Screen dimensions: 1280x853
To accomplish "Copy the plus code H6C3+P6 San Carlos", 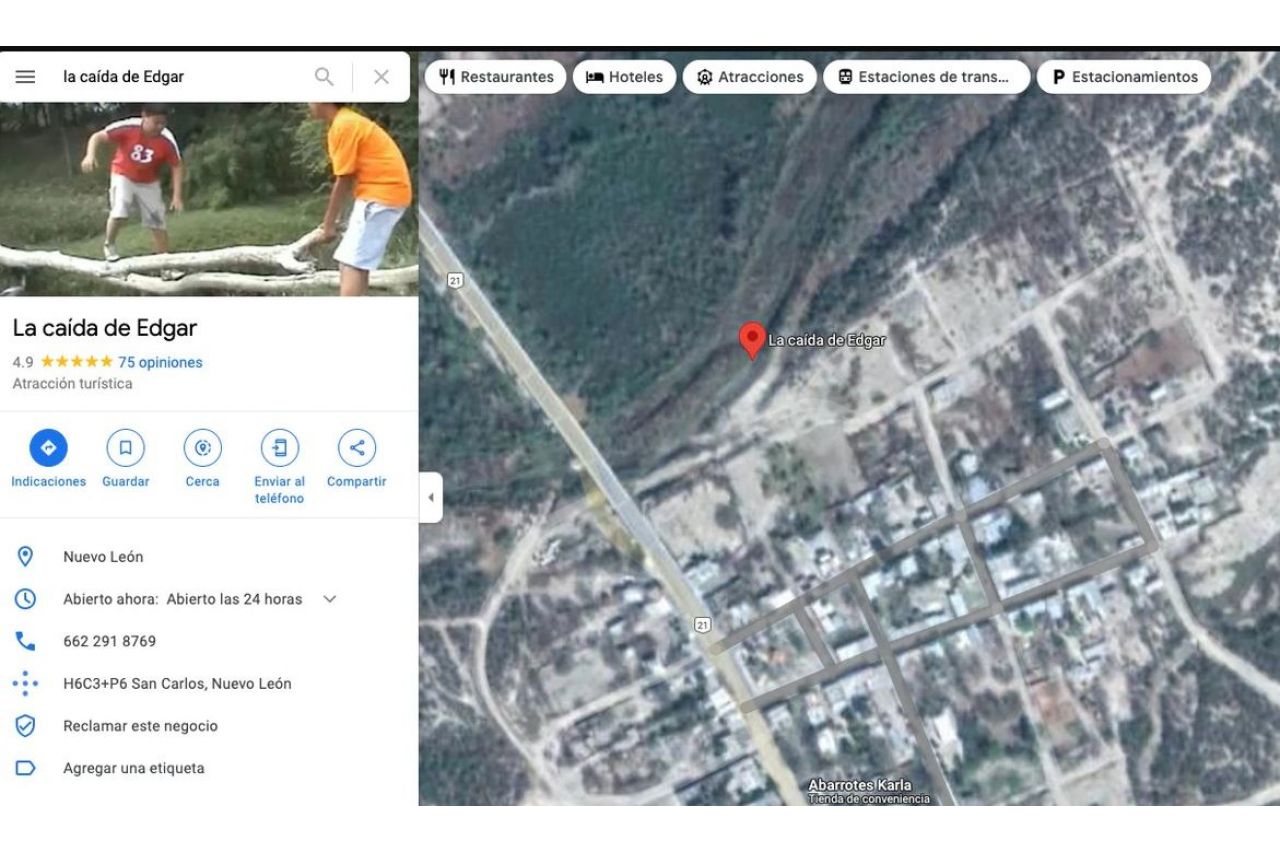I will coord(177,684).
